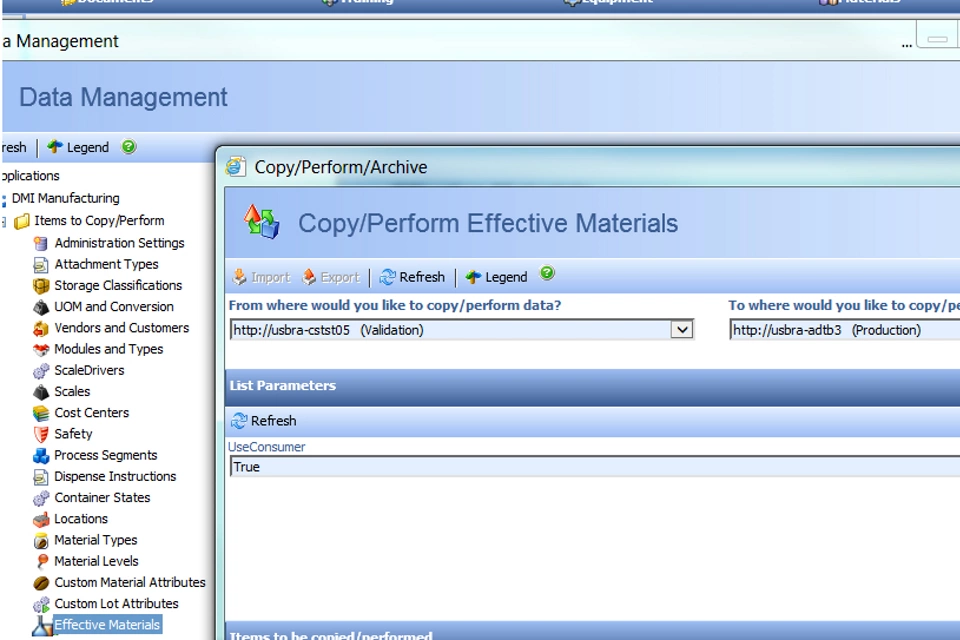Click the Custom Material Attributes icon

(41, 583)
